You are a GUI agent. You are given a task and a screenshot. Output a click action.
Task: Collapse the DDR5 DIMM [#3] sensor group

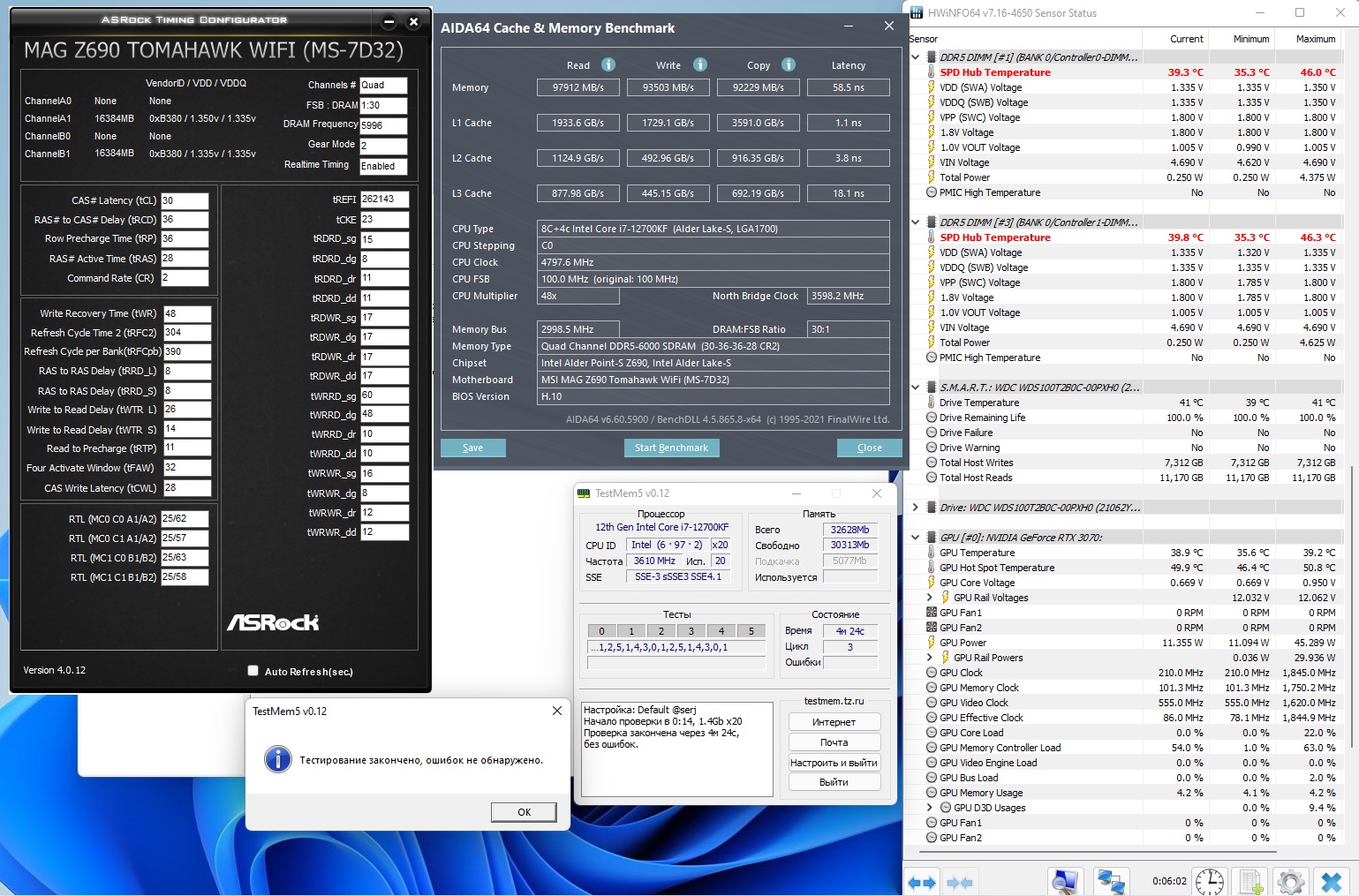click(x=916, y=222)
